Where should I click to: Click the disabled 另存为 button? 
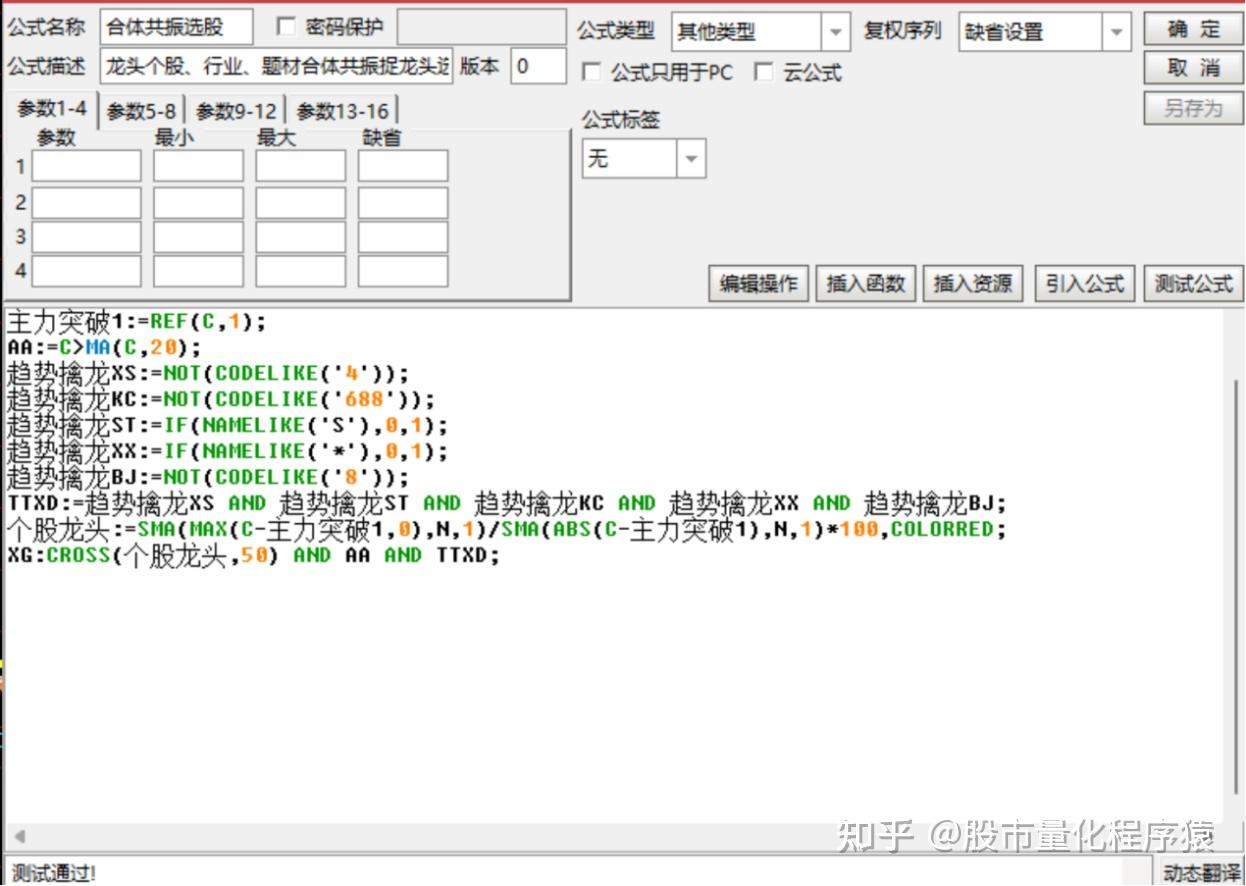[1194, 108]
